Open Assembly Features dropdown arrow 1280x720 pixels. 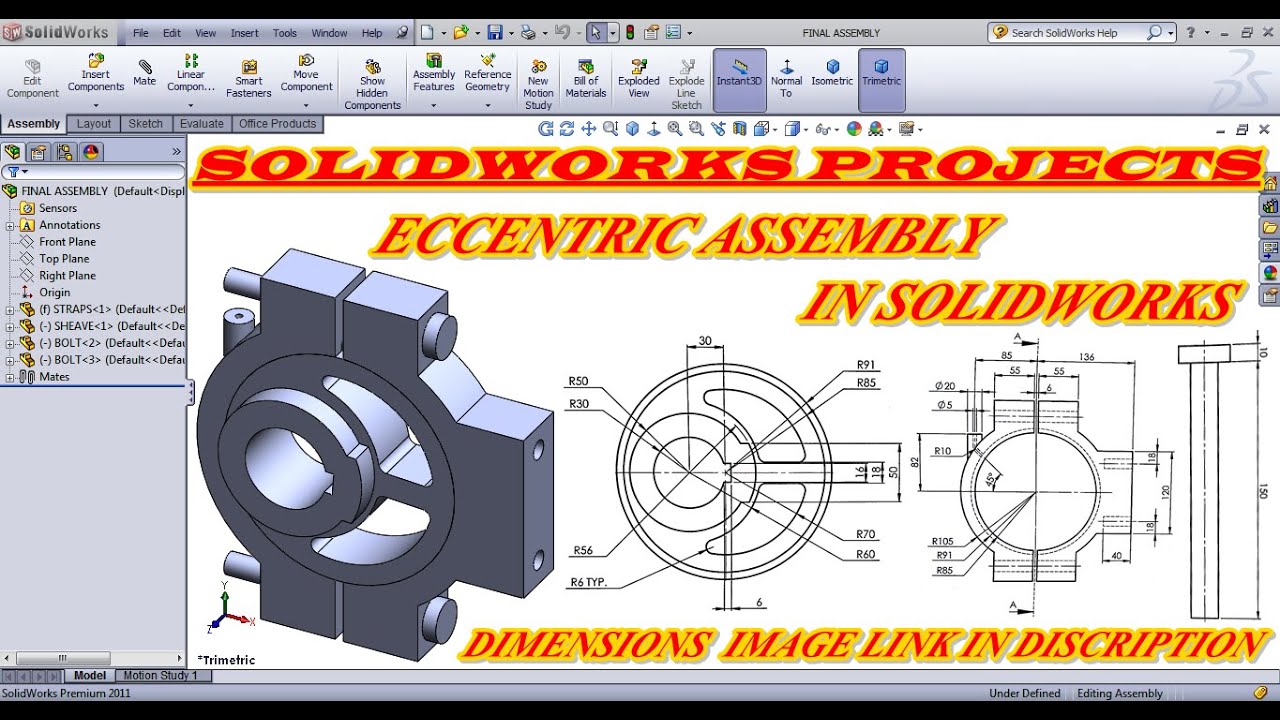(x=434, y=105)
